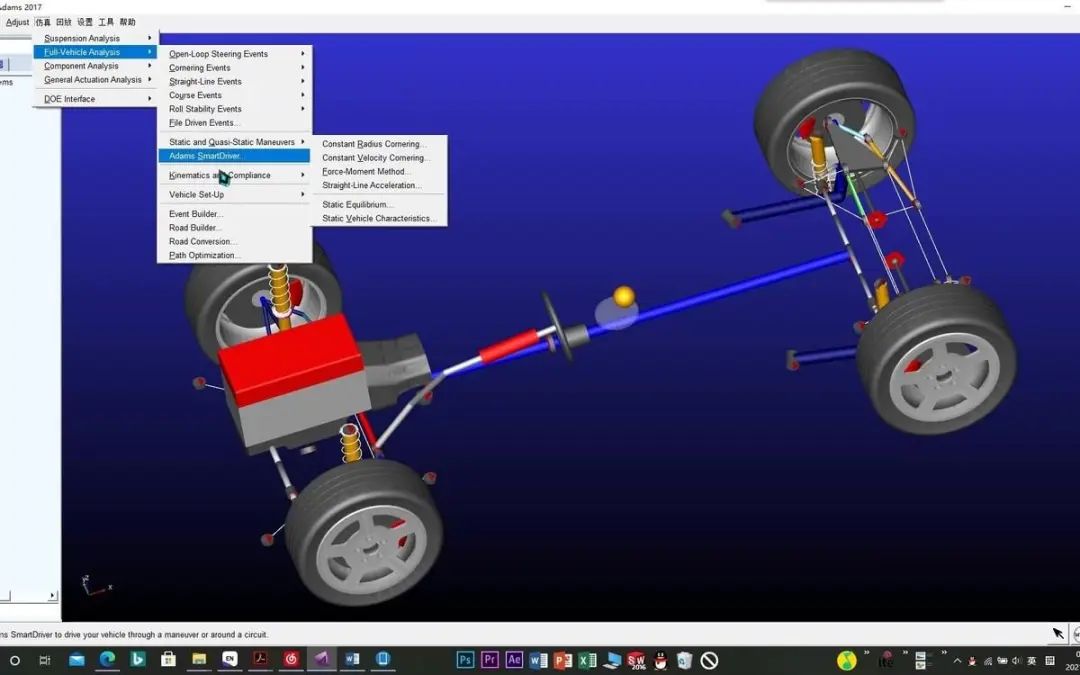The height and width of the screenshot is (675, 1080).
Task: Open Microsoft Store taskbar icon
Action: pyautogui.click(x=168, y=660)
